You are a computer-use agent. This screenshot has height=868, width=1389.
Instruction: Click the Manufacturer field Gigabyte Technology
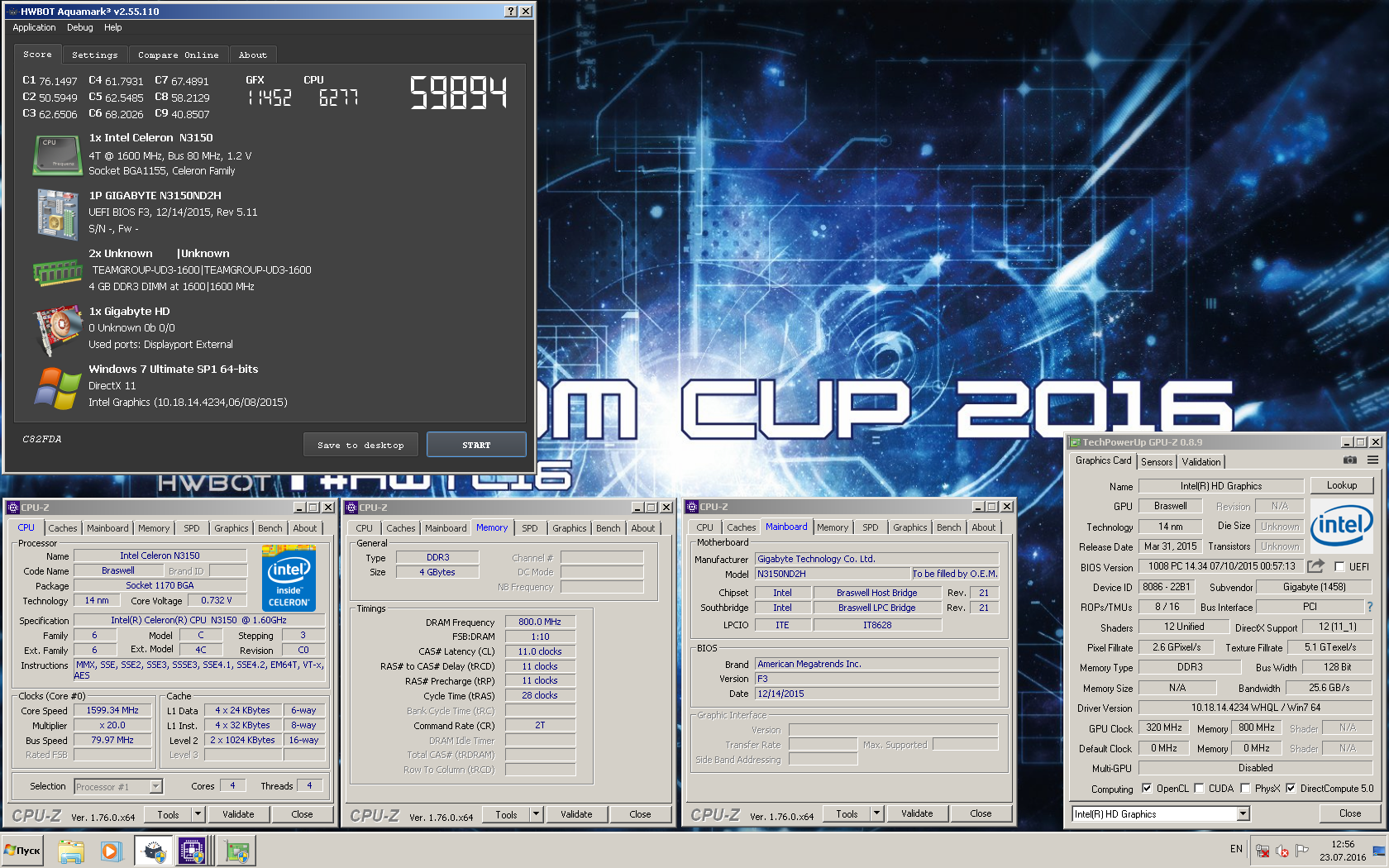tap(876, 559)
